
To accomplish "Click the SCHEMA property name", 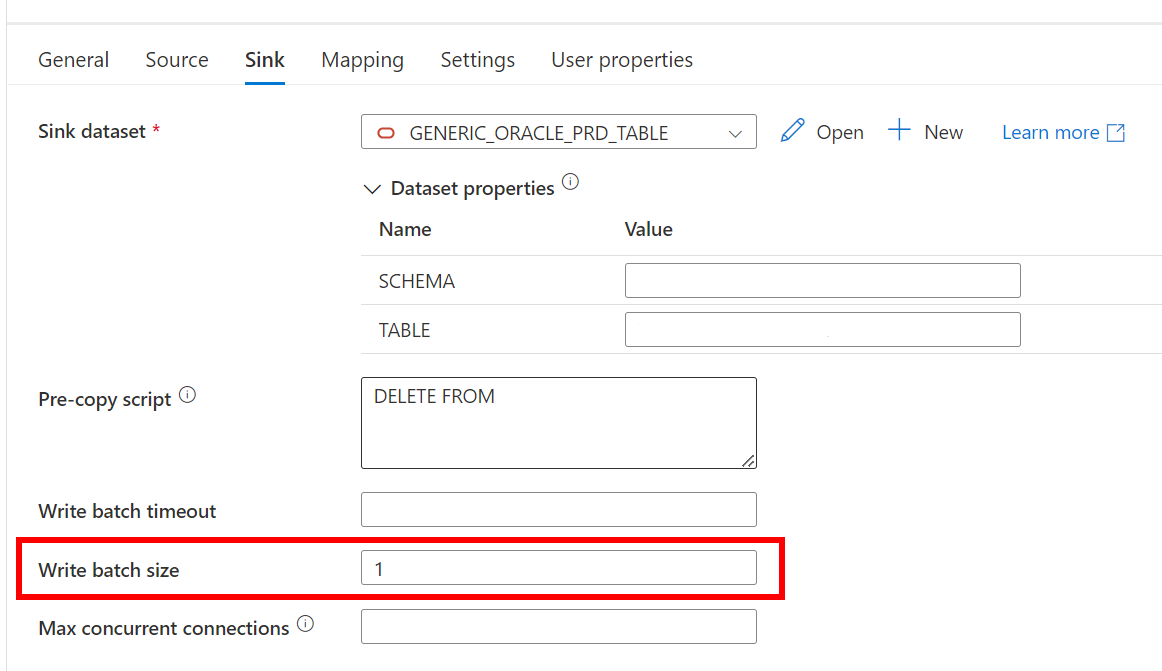I will click(416, 282).
